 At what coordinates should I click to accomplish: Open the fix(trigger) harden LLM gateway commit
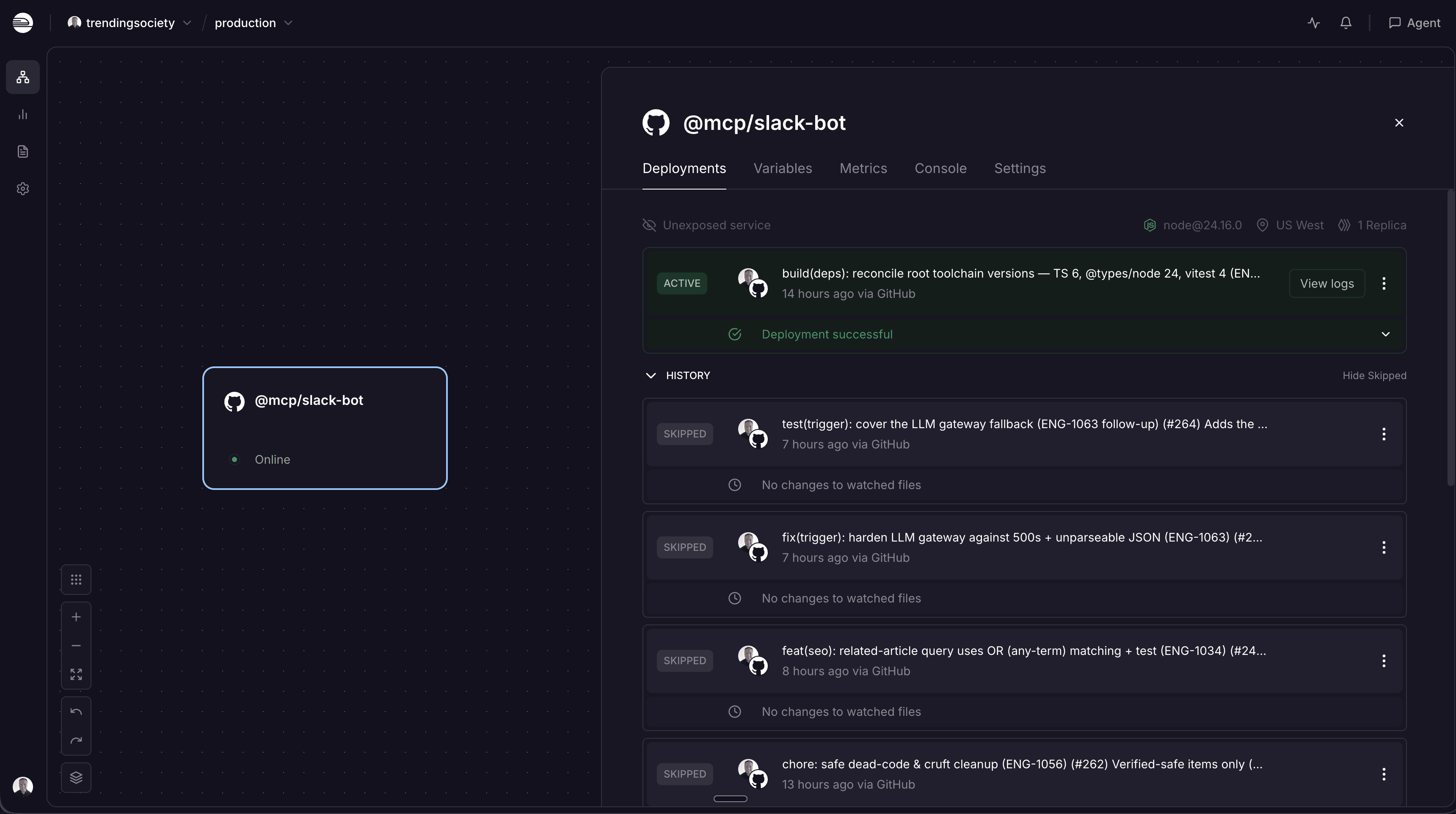1022,537
